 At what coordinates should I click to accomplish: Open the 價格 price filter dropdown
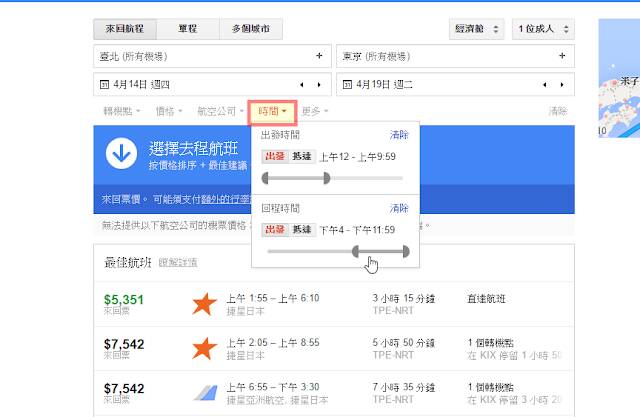click(x=169, y=111)
